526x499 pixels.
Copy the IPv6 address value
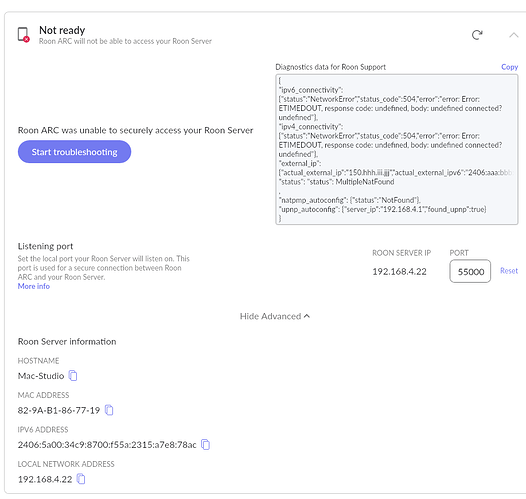coord(205,445)
